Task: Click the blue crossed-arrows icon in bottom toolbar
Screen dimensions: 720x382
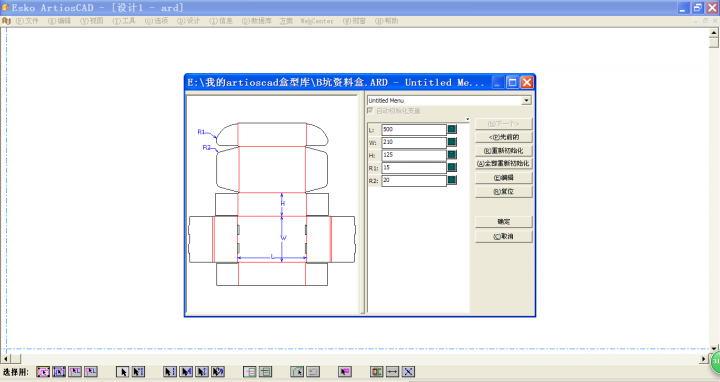Action: click(x=408, y=371)
